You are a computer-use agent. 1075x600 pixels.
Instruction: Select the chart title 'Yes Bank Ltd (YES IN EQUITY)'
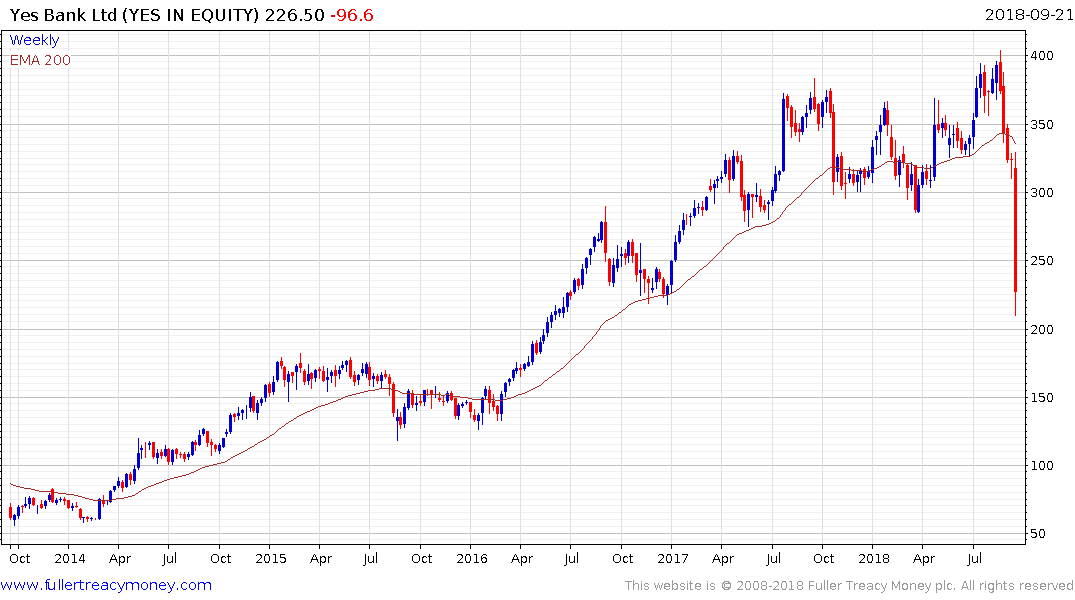click(134, 15)
